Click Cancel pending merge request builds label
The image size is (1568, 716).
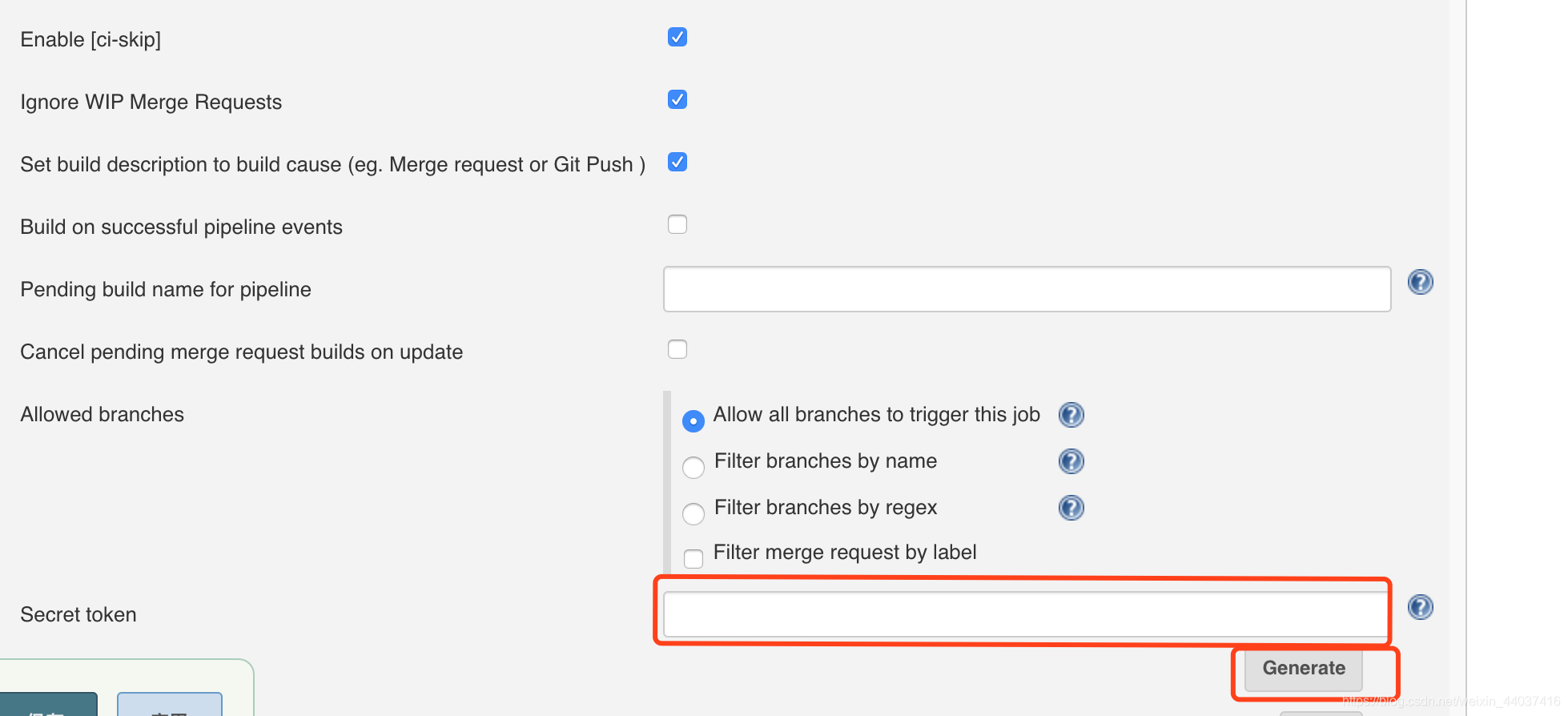click(x=242, y=352)
